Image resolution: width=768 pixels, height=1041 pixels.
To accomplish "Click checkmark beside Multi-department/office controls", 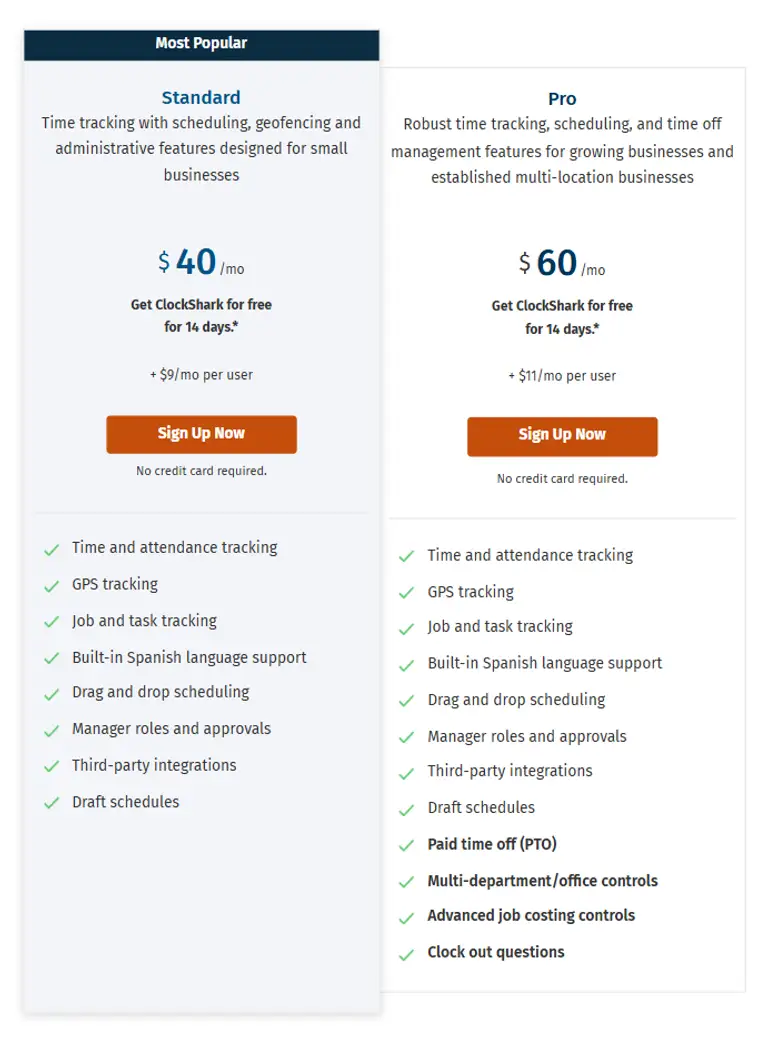I will coord(406,882).
